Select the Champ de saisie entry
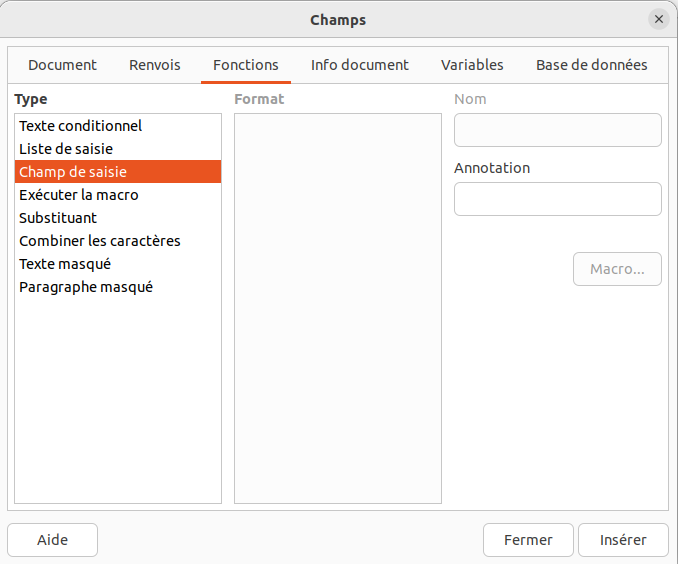The height and width of the screenshot is (564, 678). click(x=73, y=172)
